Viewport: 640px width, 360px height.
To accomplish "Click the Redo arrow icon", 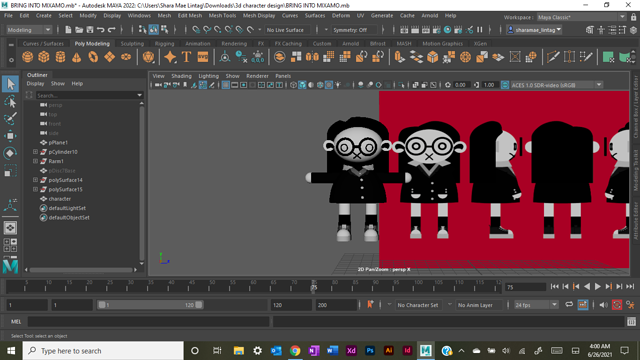I will 111,30.
